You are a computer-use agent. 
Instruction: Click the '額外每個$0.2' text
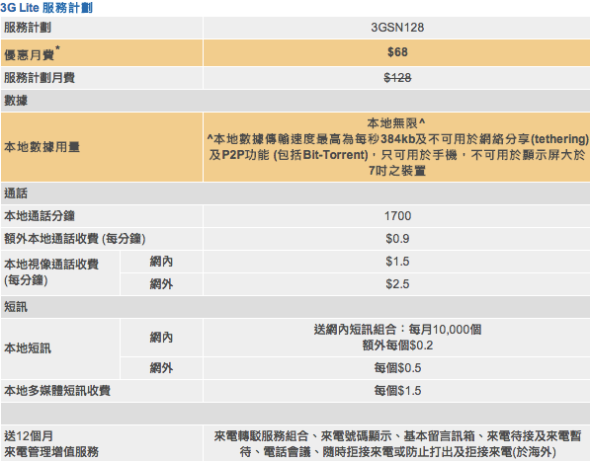coord(397,345)
